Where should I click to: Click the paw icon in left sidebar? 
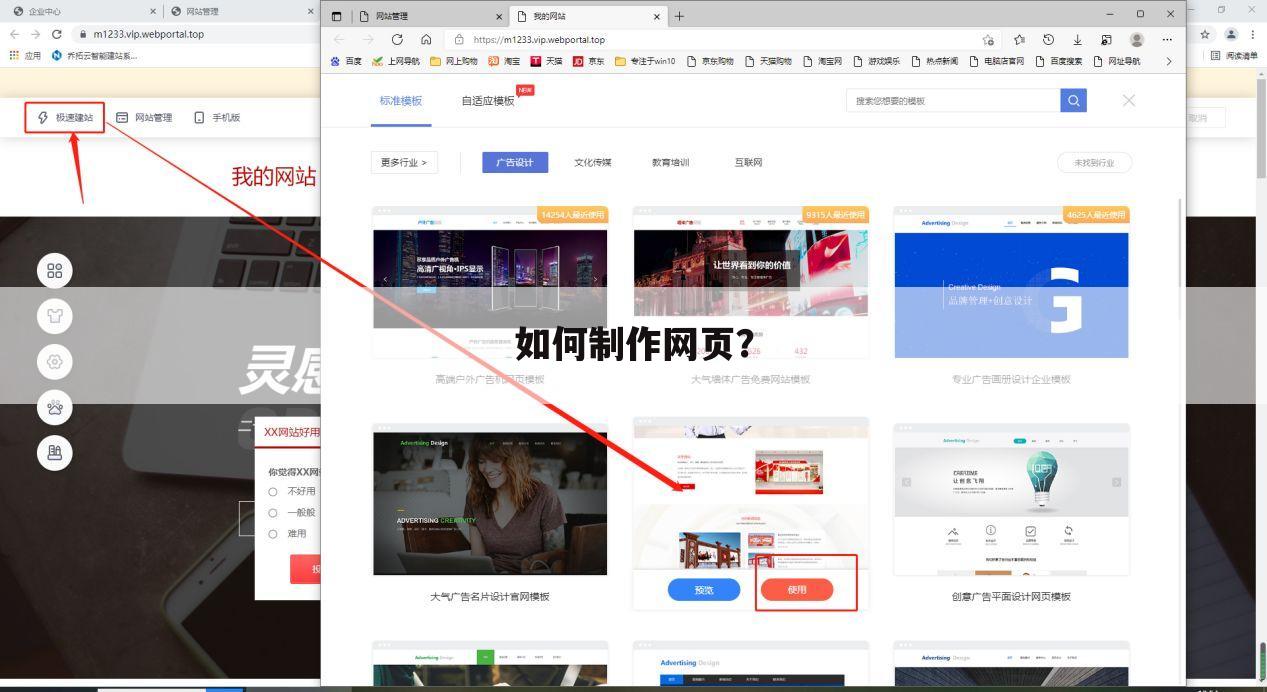click(x=55, y=407)
